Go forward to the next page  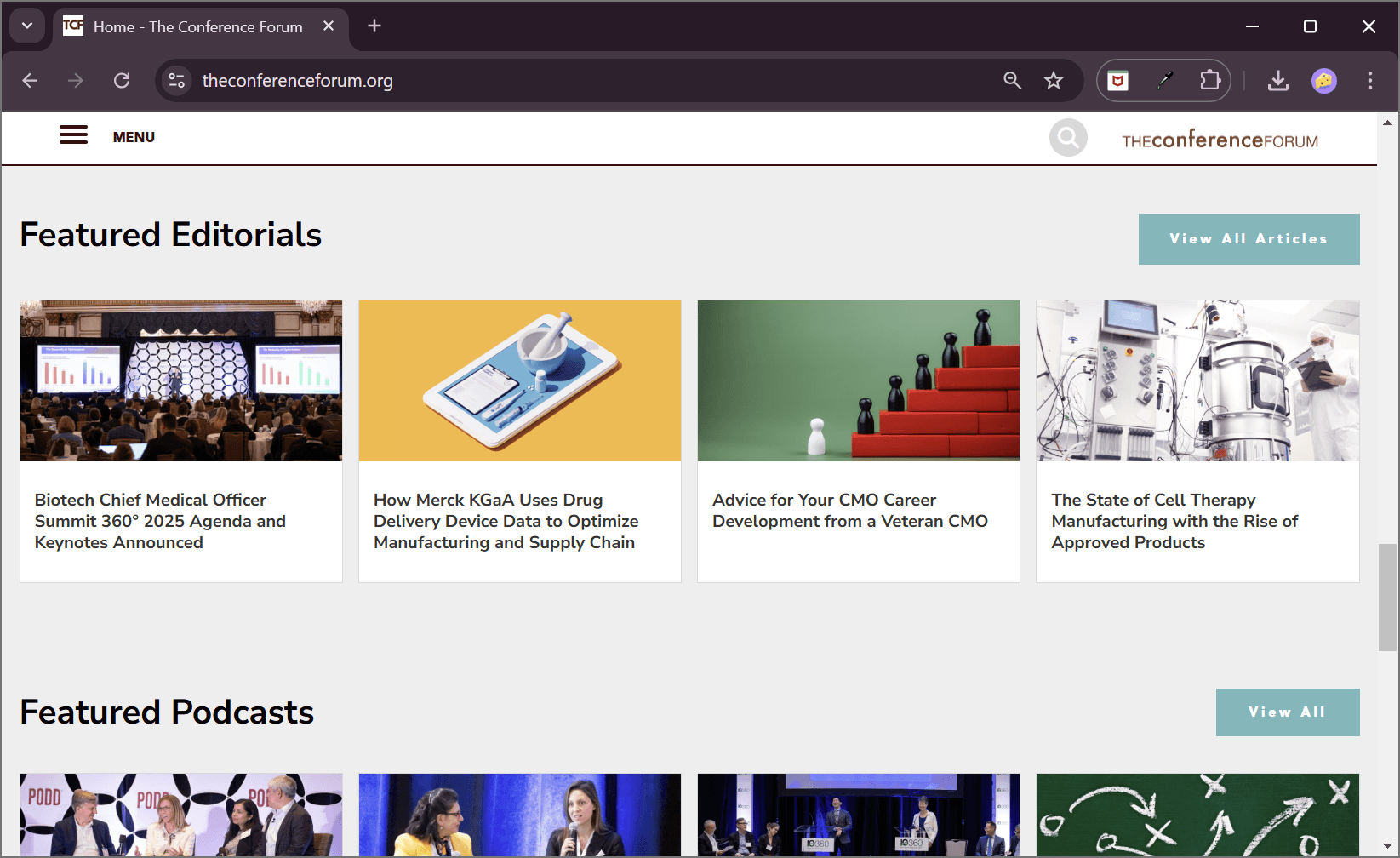[x=76, y=81]
